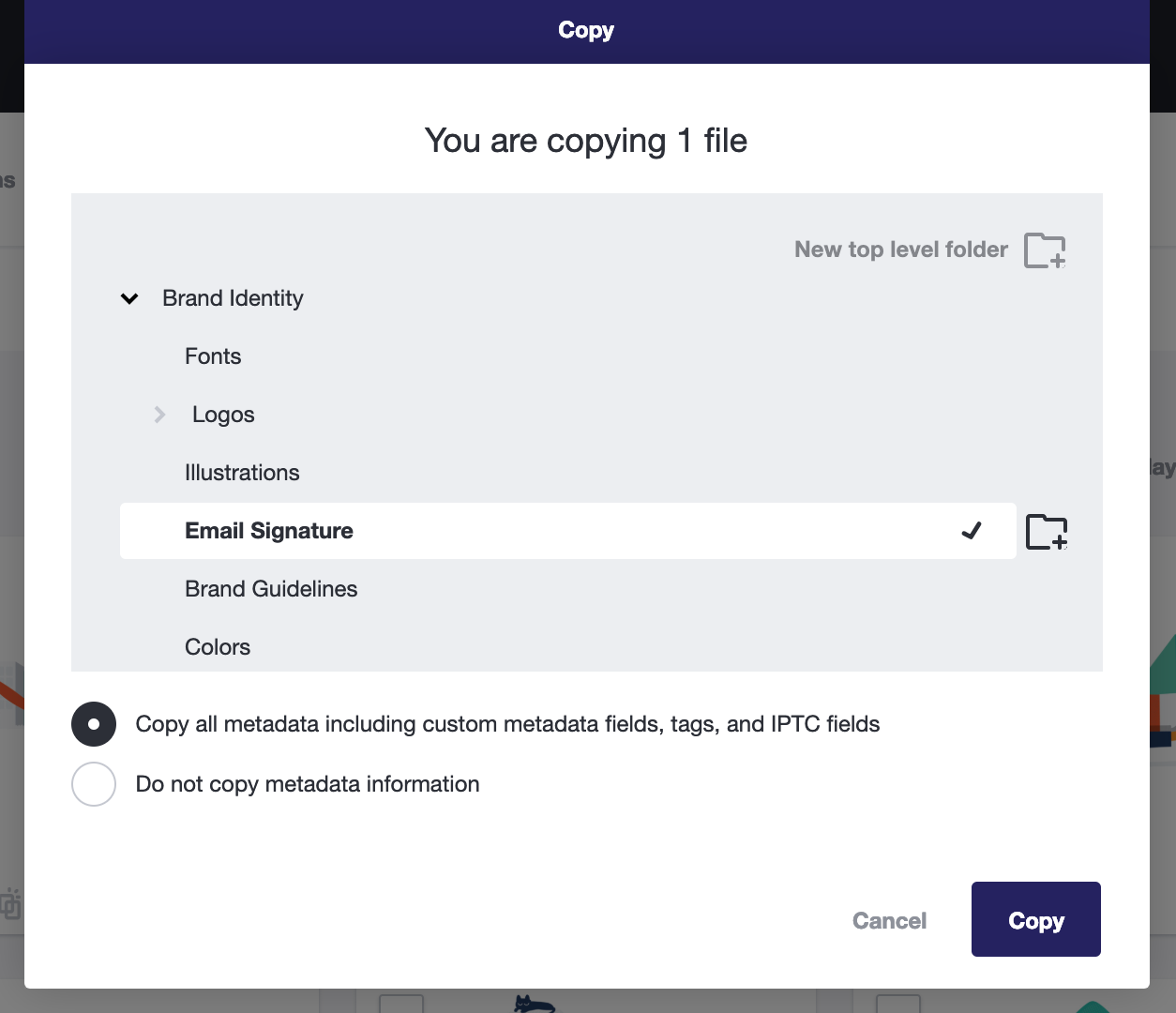Select the Brand Identity top folder

(233, 298)
